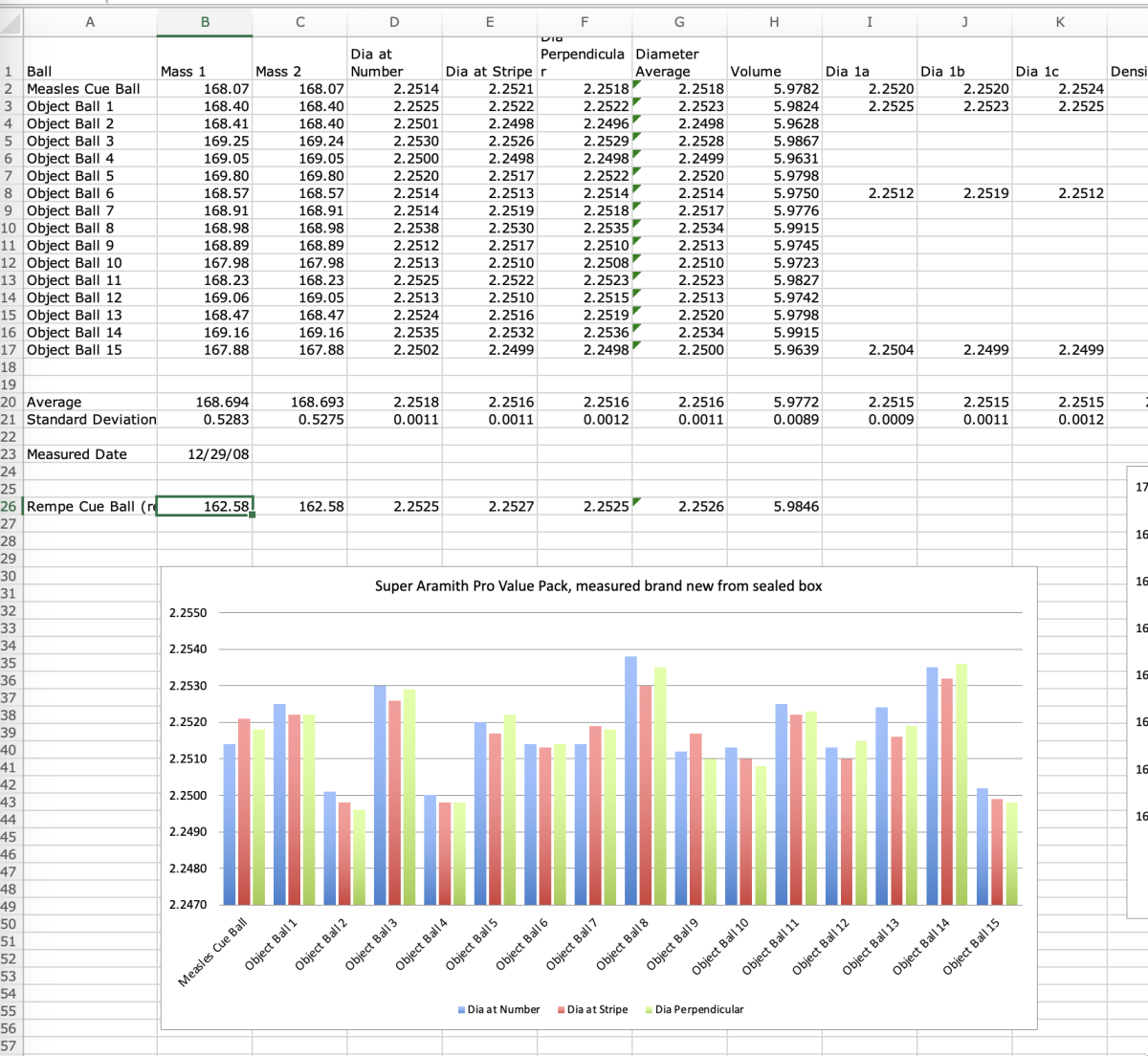The height and width of the screenshot is (1056, 1148).
Task: Select the 2.2550 axis label on chart
Action: (x=188, y=613)
